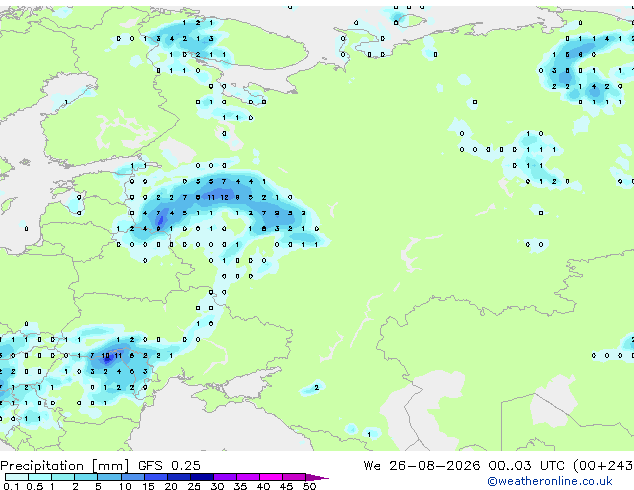Click the '(00+243' forecast offset text
Viewport: 634px width, 490px height.
tap(603, 466)
